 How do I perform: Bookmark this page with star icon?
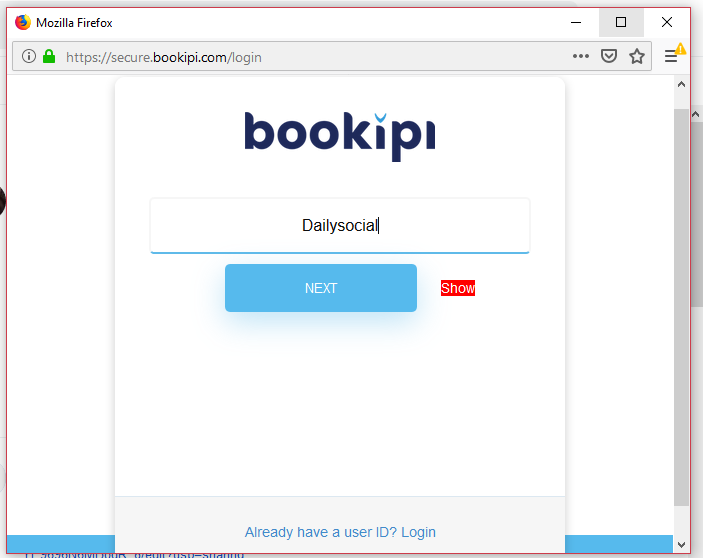click(x=637, y=56)
